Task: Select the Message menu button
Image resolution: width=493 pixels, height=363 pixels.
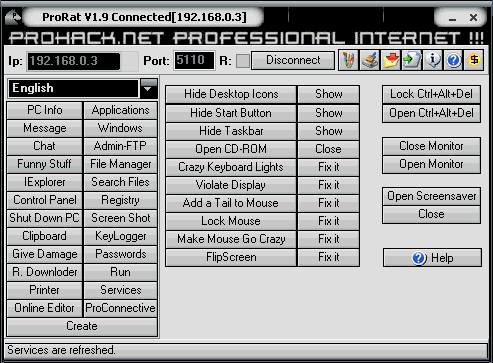Action: [44, 128]
